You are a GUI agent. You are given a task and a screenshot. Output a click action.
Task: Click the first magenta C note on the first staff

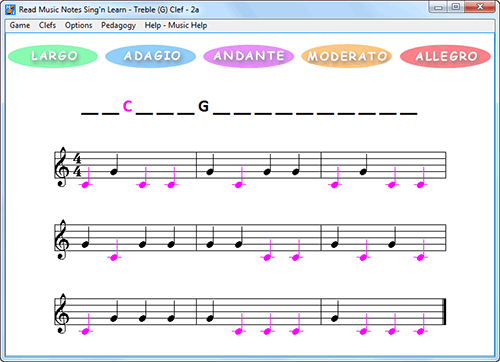pyautogui.click(x=86, y=184)
